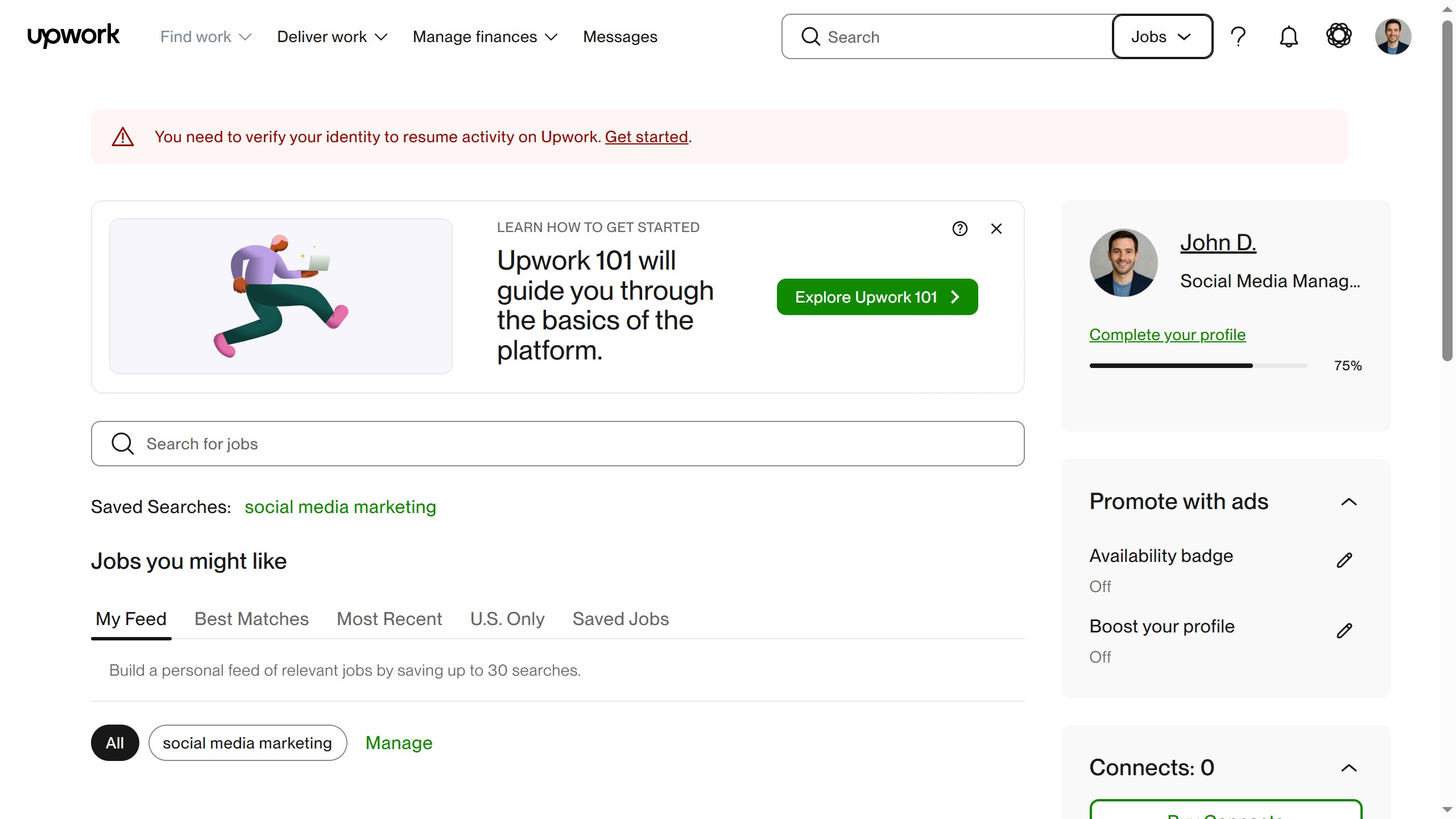Screen dimensions: 1456x819
Task: Click Explore Upwork 101 button
Action: (877, 297)
